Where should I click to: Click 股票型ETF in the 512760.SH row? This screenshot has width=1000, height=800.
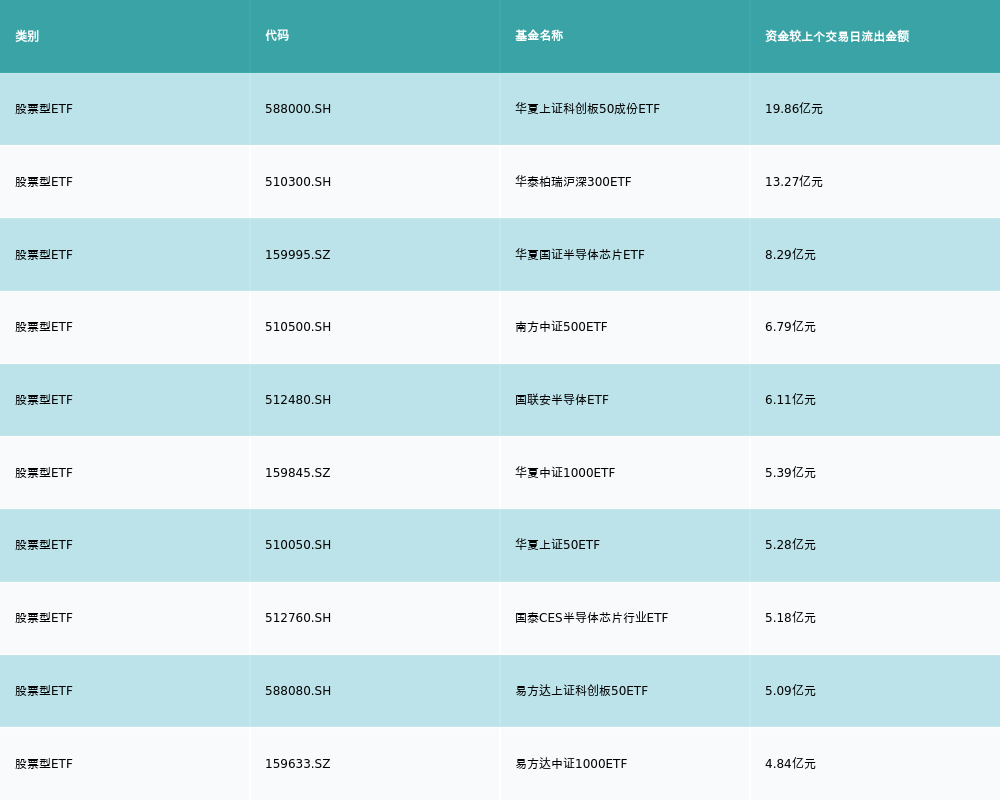pos(44,618)
